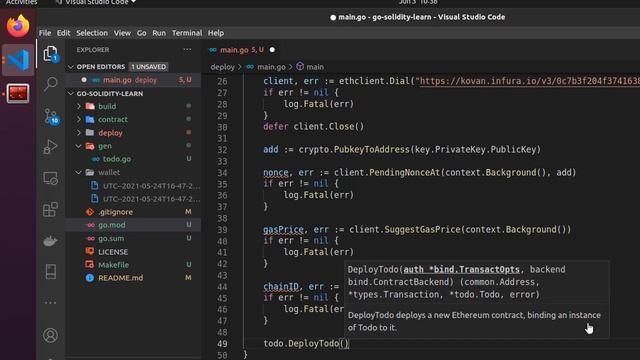
Task: Open the notebook-shaped view in activity bar
Action: click(50, 271)
